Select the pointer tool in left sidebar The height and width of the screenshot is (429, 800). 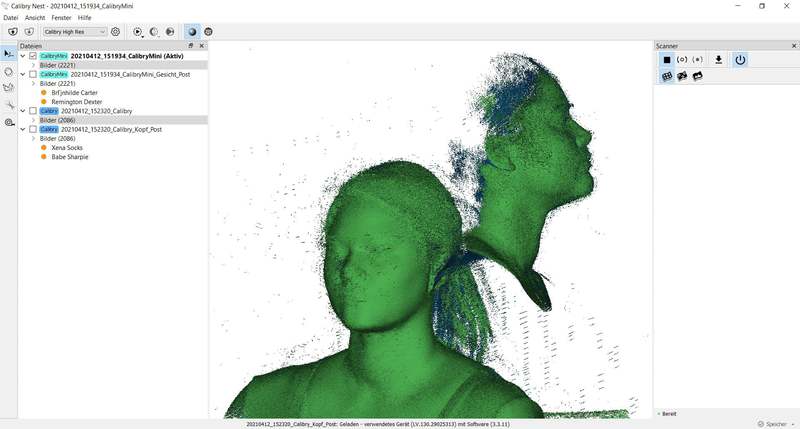pos(9,52)
